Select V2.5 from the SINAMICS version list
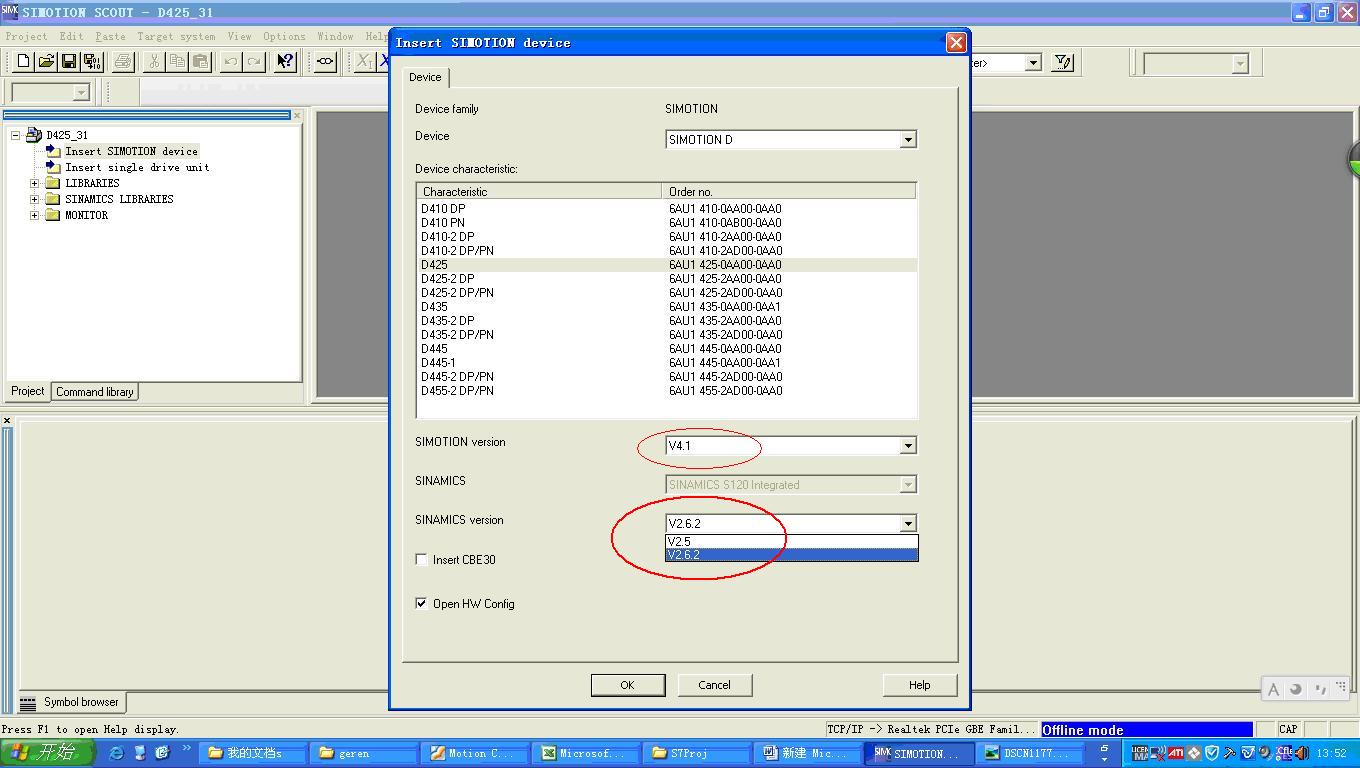The width and height of the screenshot is (1360, 768). coord(791,541)
